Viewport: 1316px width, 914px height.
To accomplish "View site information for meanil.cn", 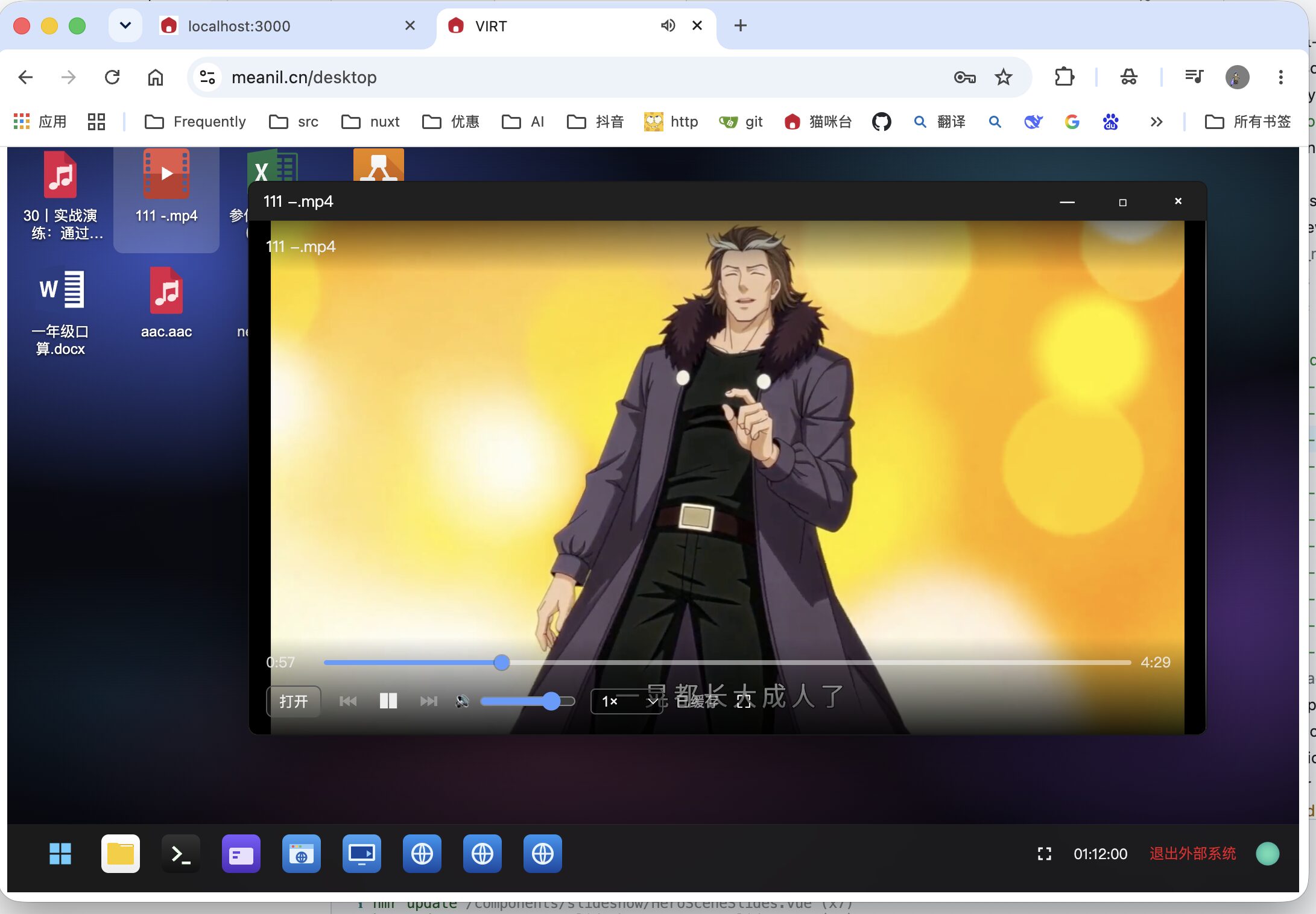I will click(207, 77).
